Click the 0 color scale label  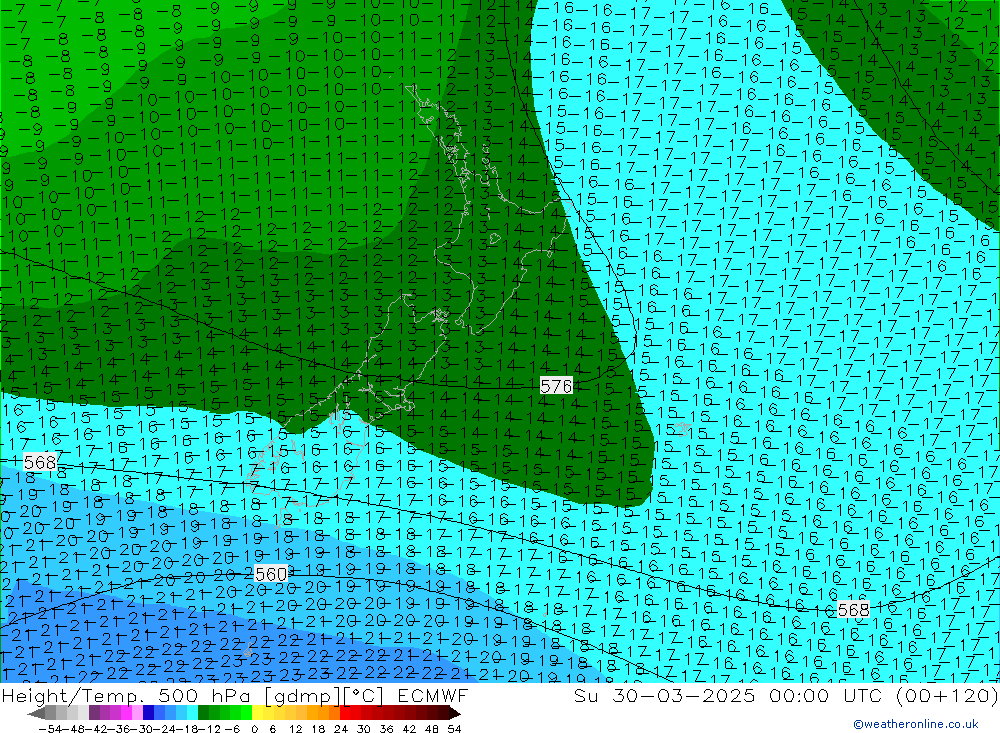[254, 729]
